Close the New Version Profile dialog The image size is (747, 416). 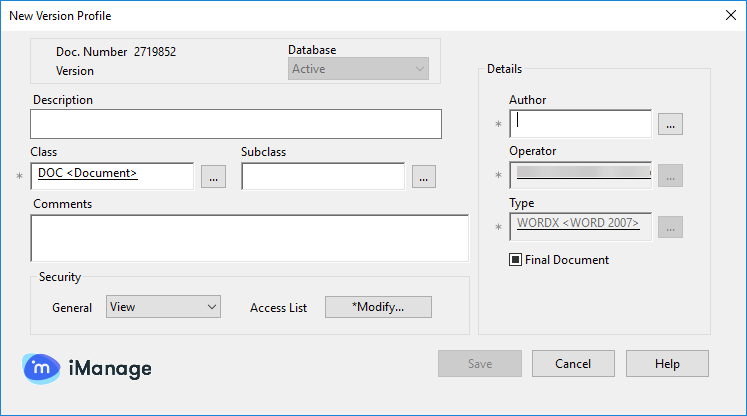click(x=728, y=15)
